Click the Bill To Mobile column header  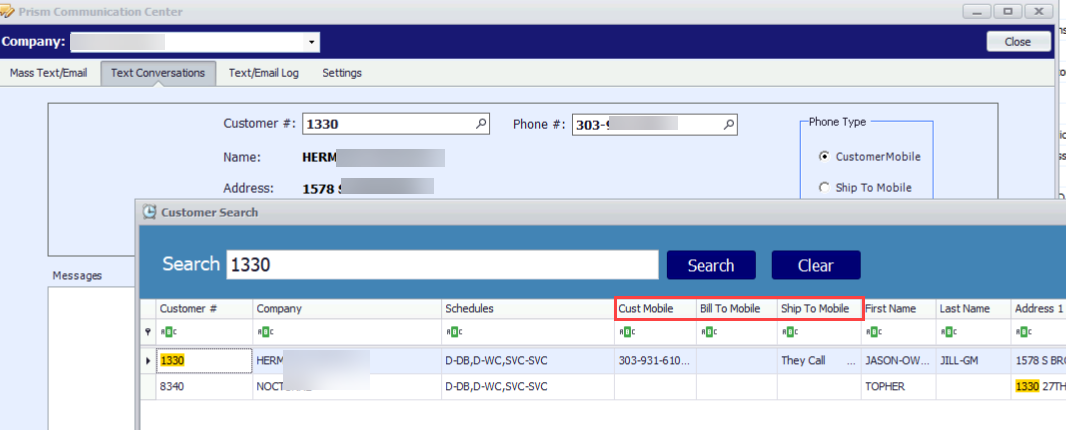(737, 308)
